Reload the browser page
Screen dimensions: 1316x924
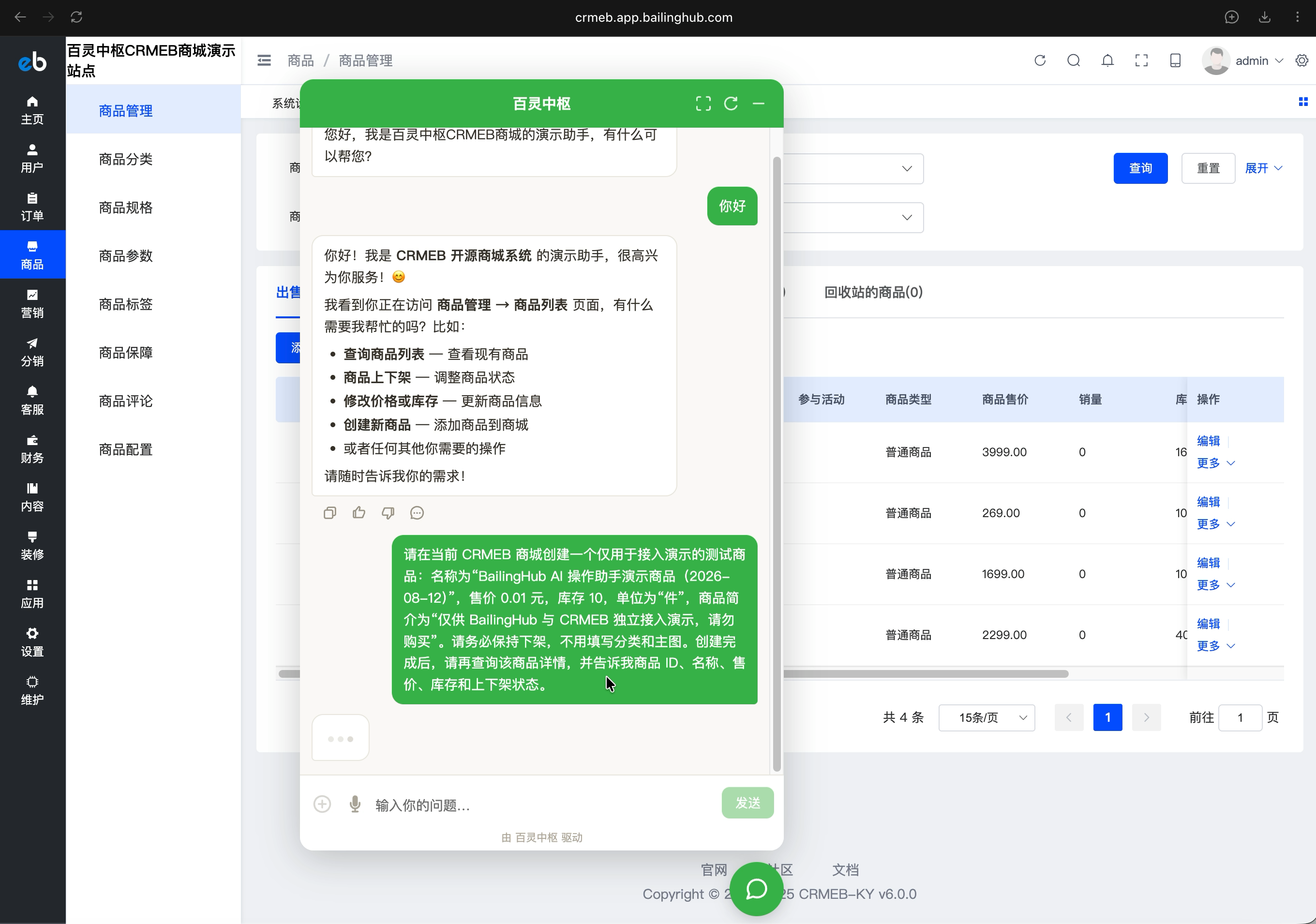pos(76,17)
